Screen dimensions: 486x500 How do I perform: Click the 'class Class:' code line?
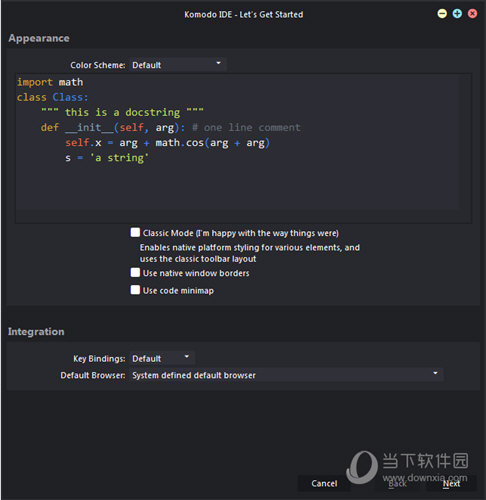click(52, 97)
